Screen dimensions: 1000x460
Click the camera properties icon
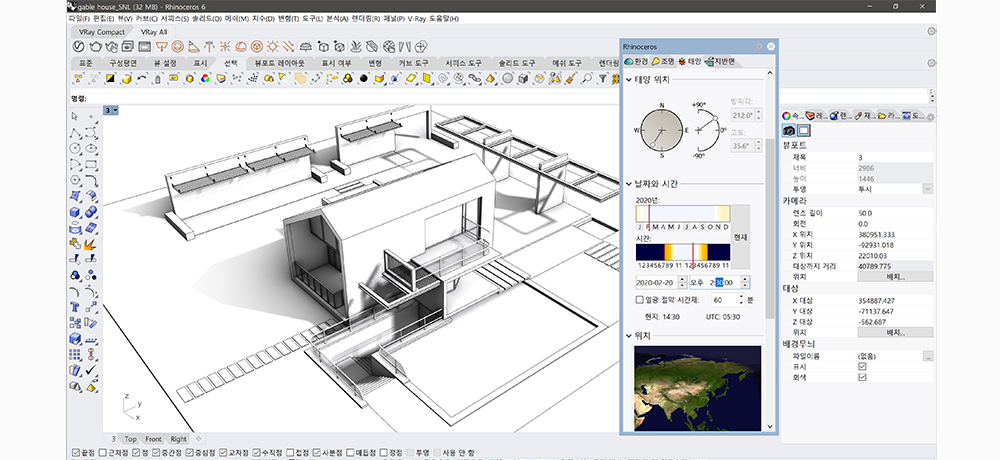point(789,130)
